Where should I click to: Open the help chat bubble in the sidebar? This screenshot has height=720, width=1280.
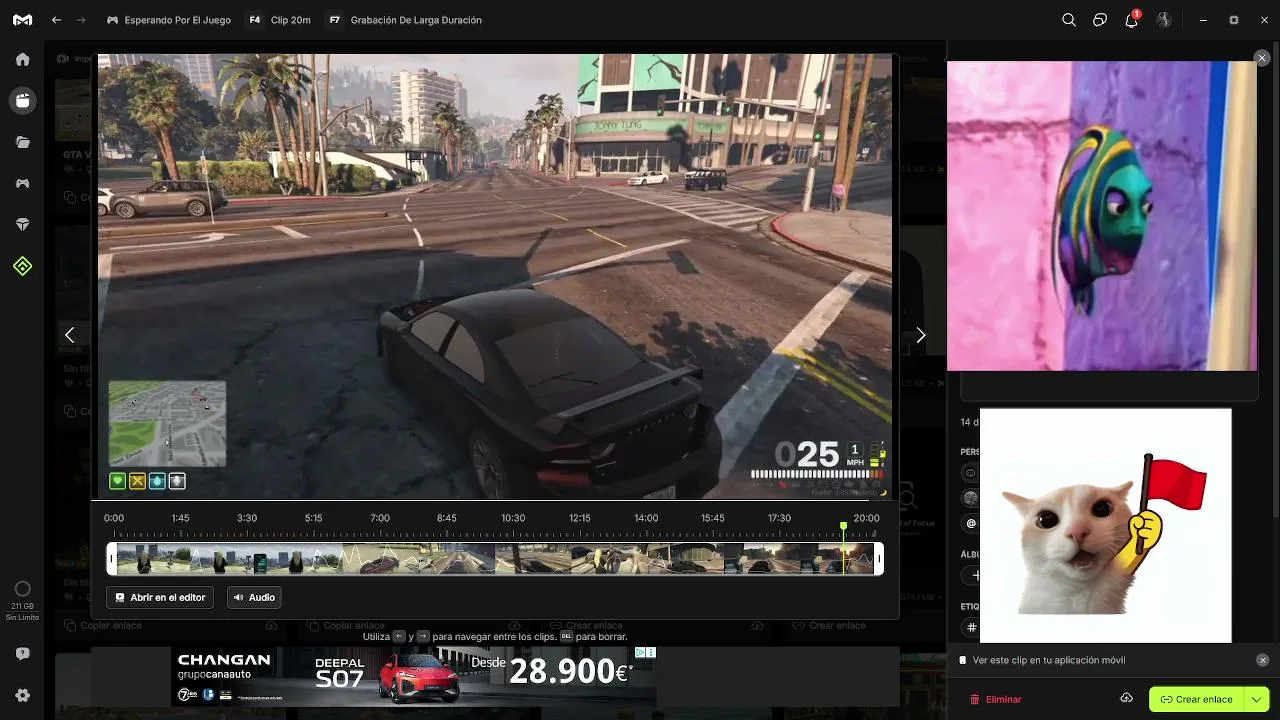[x=22, y=654]
